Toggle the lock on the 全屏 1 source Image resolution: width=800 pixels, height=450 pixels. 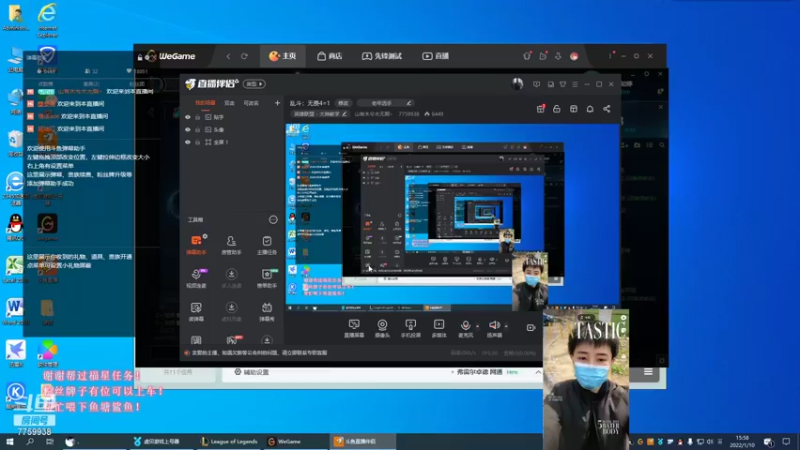pyautogui.click(x=197, y=142)
